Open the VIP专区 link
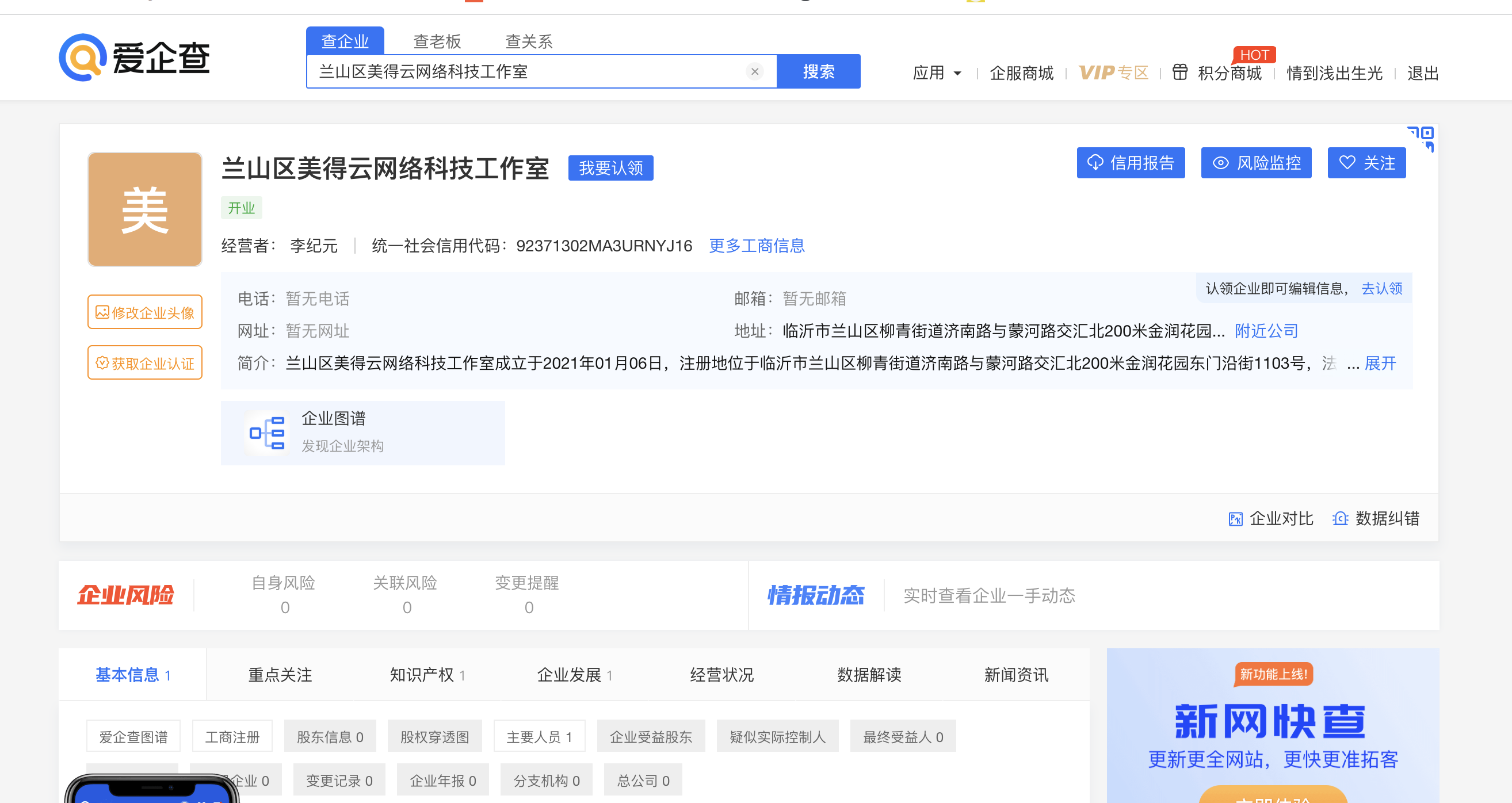This screenshot has width=1512, height=803. click(1113, 73)
